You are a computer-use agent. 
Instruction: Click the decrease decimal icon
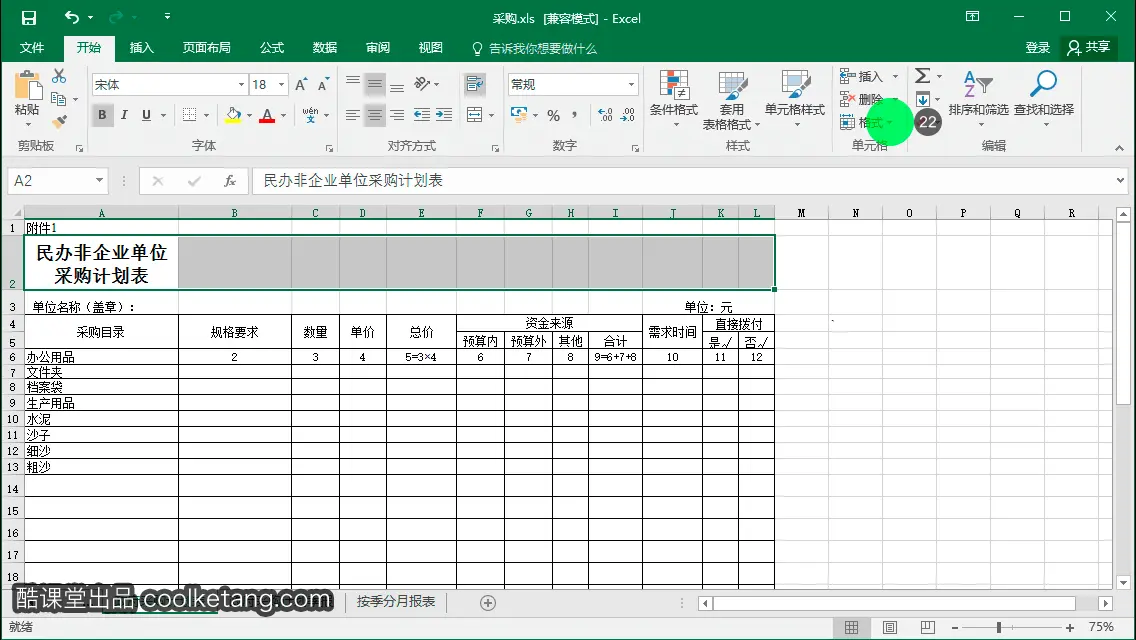click(x=627, y=115)
